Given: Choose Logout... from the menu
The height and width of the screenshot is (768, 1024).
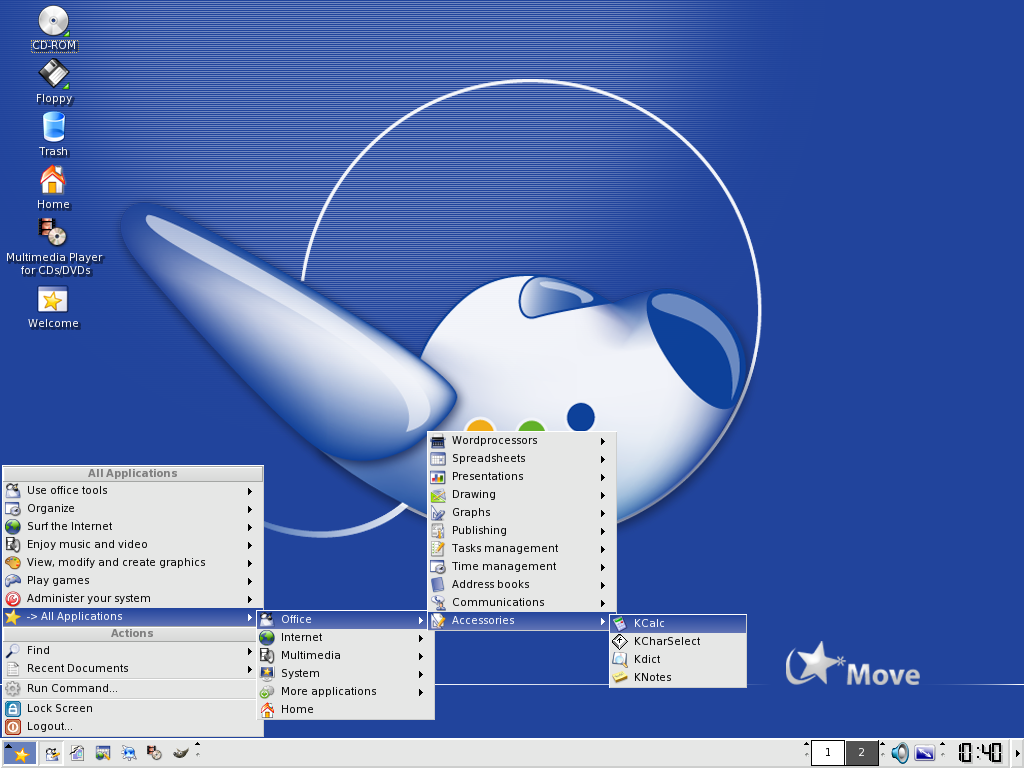Looking at the screenshot, I should point(133,726).
